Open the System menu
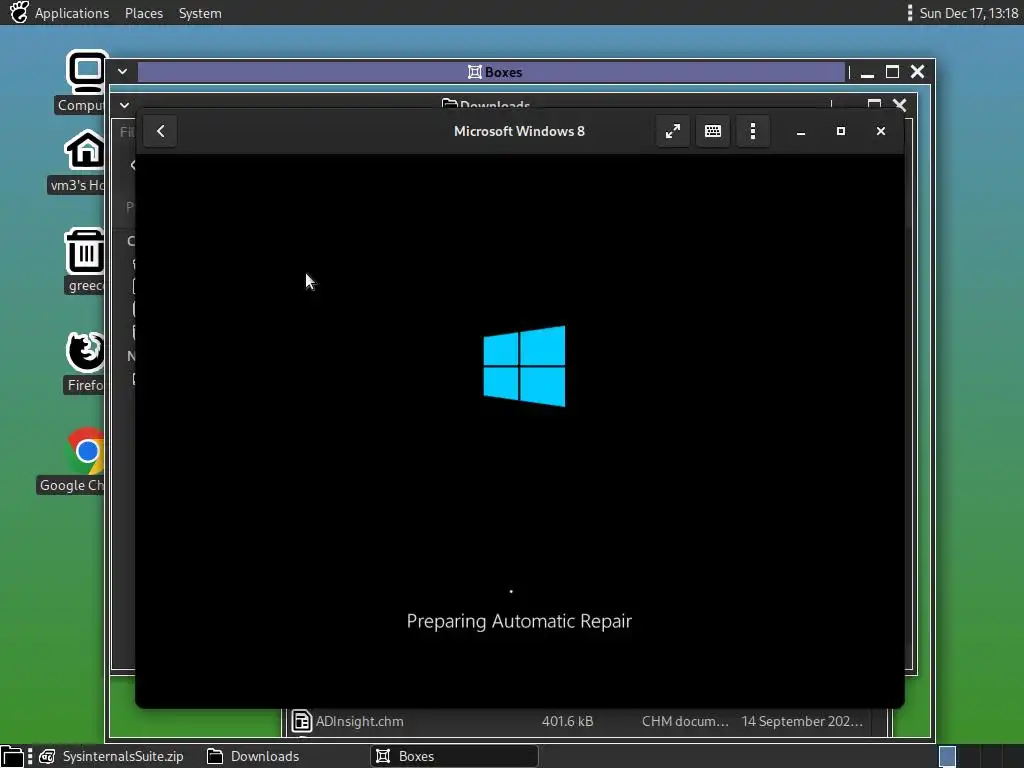 200,13
